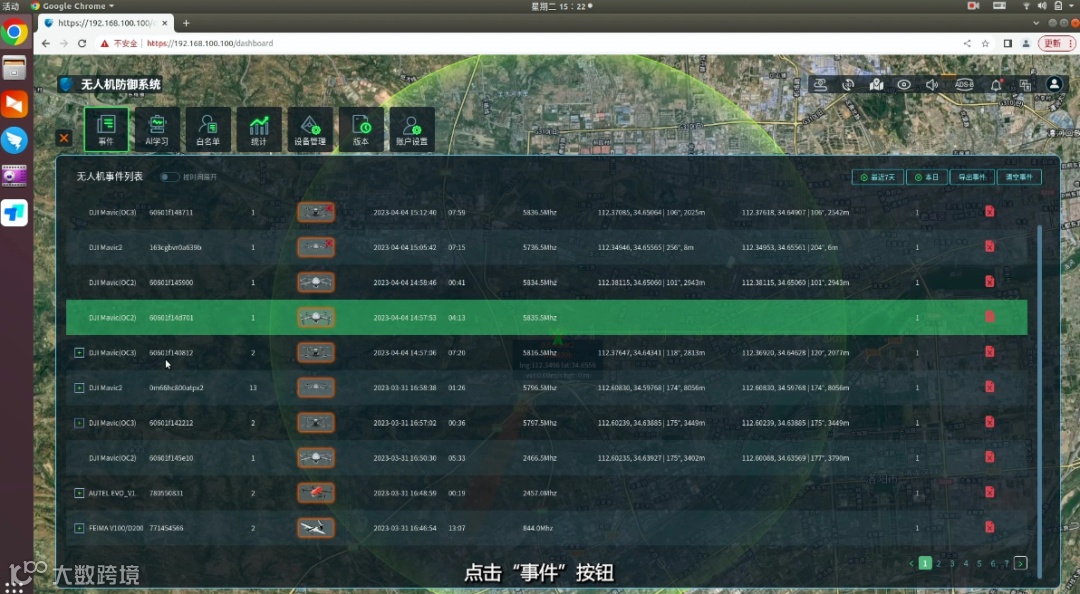The width and height of the screenshot is (1080, 594).
Task: Open the user profile avatar
Action: (x=1054, y=84)
